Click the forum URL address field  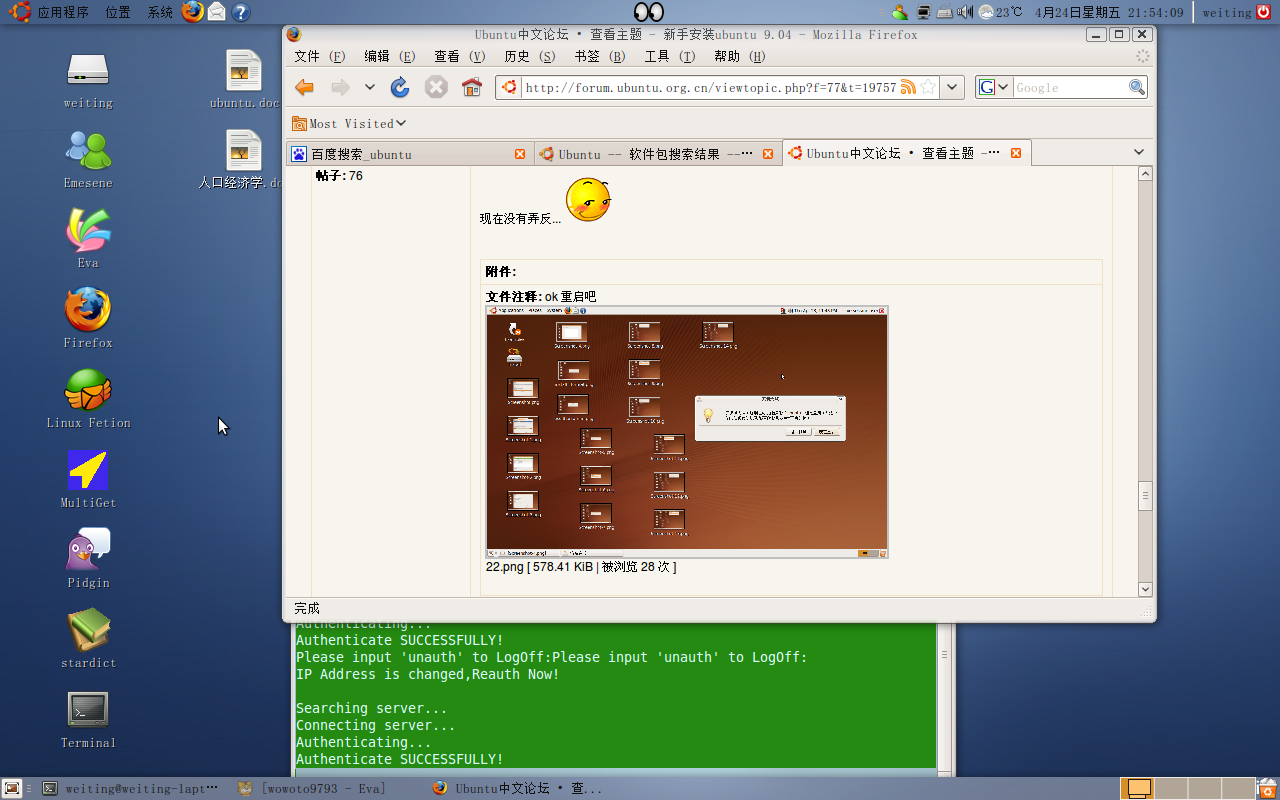pyautogui.click(x=710, y=88)
